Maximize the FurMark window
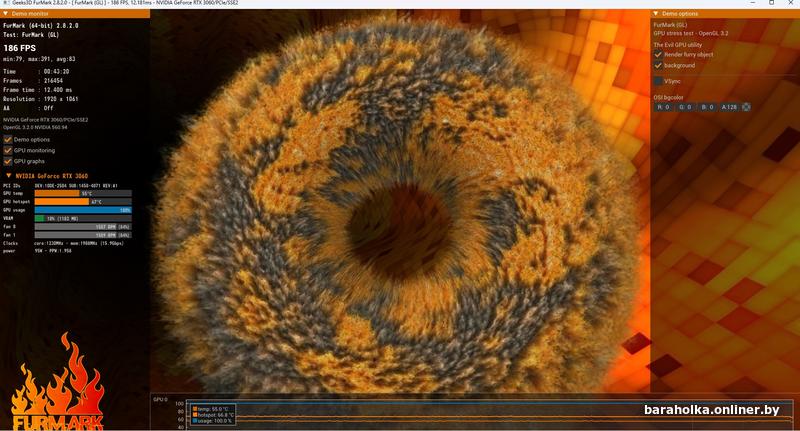Viewport: 800px width, 431px height. pos(771,3)
